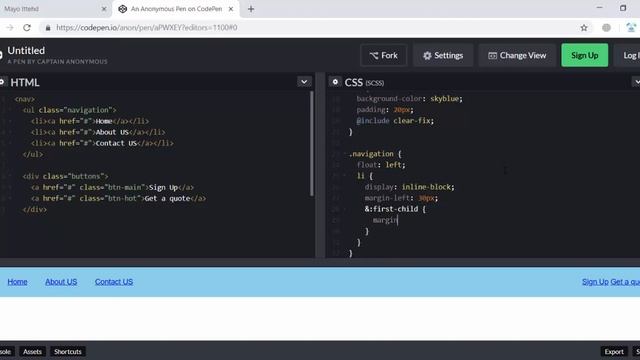Expand the HTML panel dropdown arrow
The width and height of the screenshot is (640, 360).
(x=304, y=82)
